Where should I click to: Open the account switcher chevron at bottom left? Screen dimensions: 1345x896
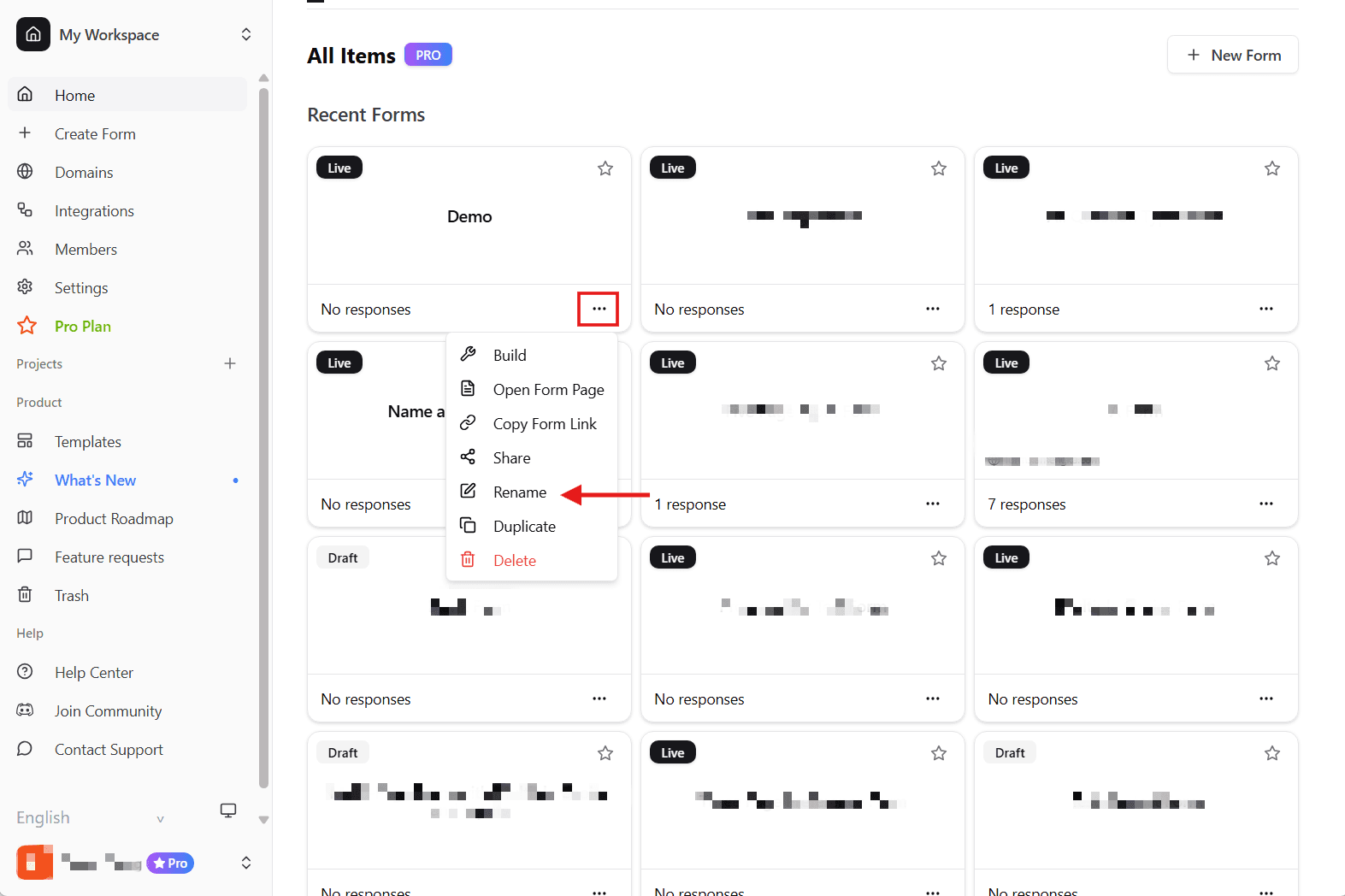[246, 863]
